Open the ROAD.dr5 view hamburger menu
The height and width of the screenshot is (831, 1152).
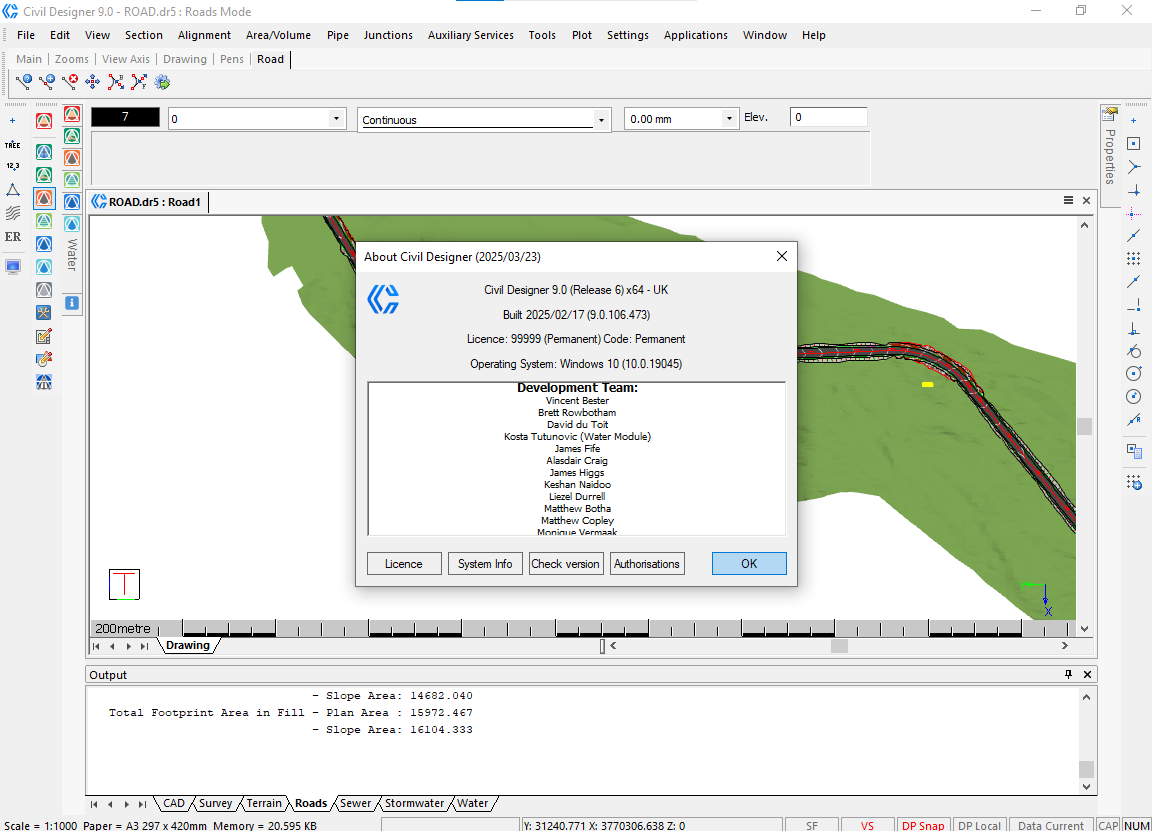(x=1068, y=201)
